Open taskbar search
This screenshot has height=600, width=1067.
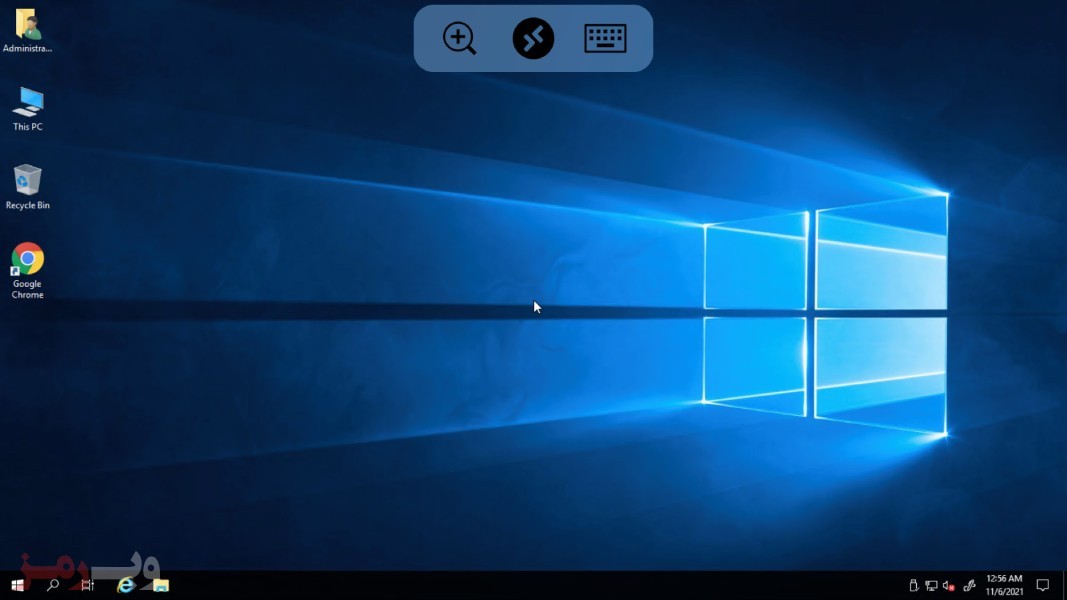click(x=52, y=585)
